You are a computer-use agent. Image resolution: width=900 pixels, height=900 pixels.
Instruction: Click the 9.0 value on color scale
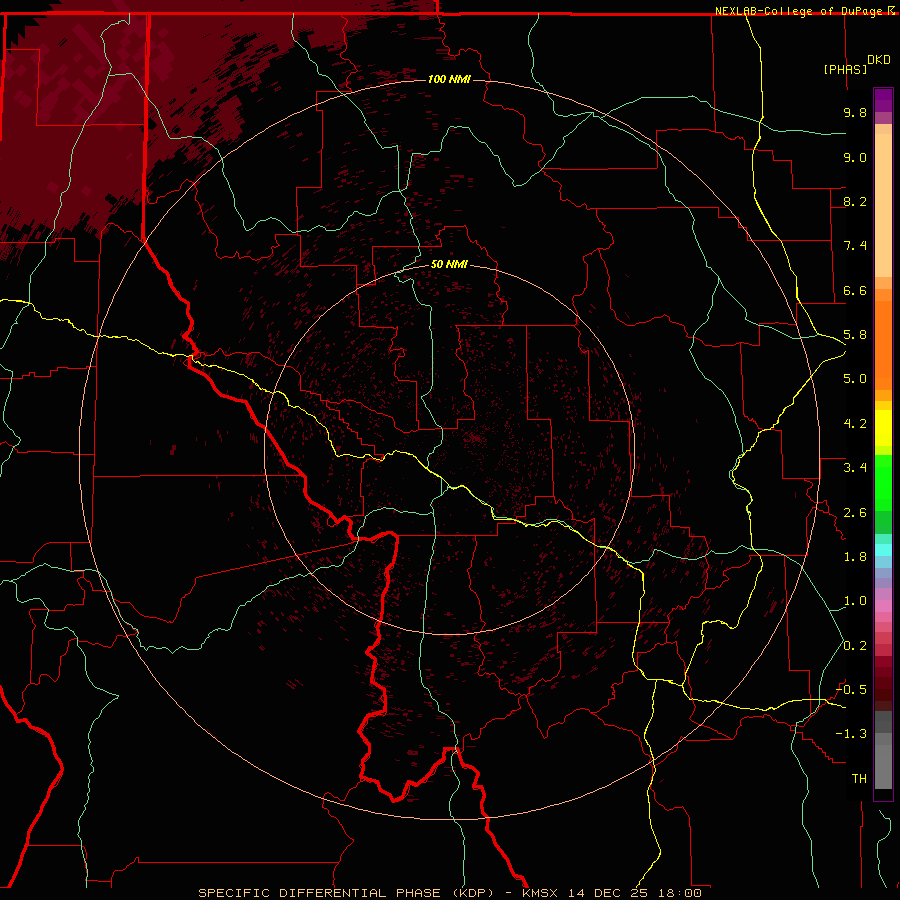pyautogui.click(x=855, y=157)
